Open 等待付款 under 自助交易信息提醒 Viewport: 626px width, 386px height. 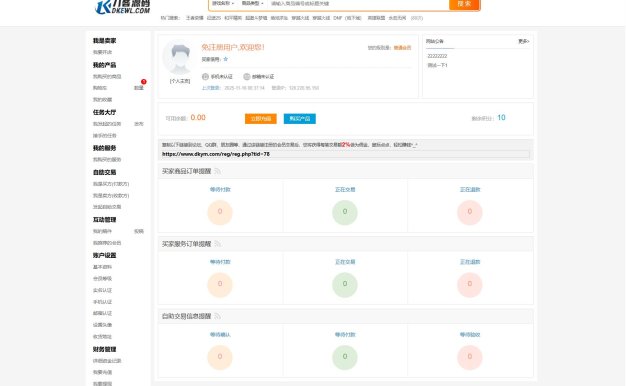[345, 335]
